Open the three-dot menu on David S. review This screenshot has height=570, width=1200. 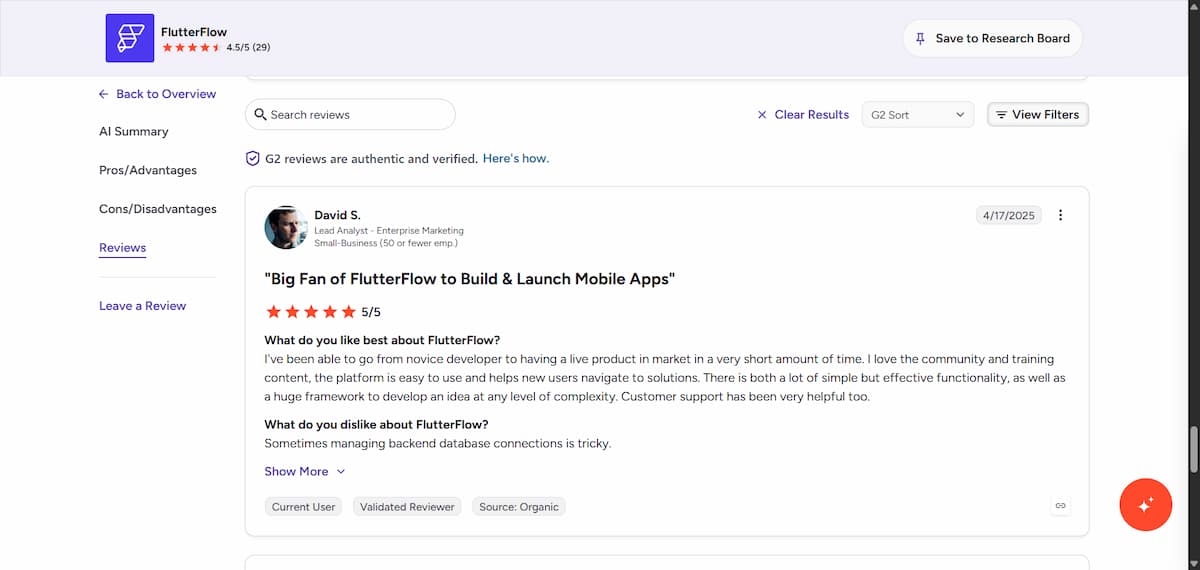(x=1061, y=215)
